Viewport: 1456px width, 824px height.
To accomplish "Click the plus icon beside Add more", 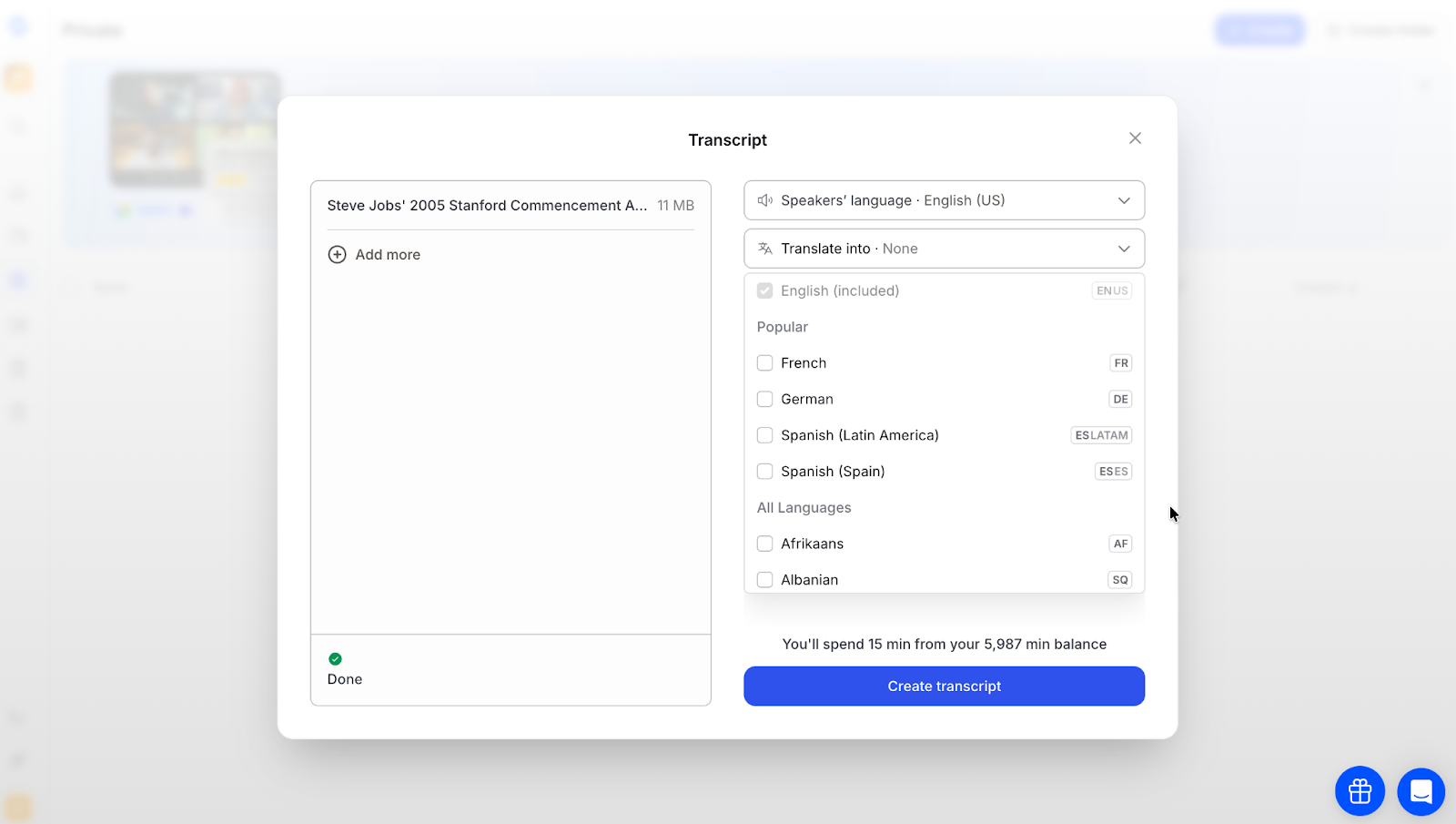I will tap(337, 255).
